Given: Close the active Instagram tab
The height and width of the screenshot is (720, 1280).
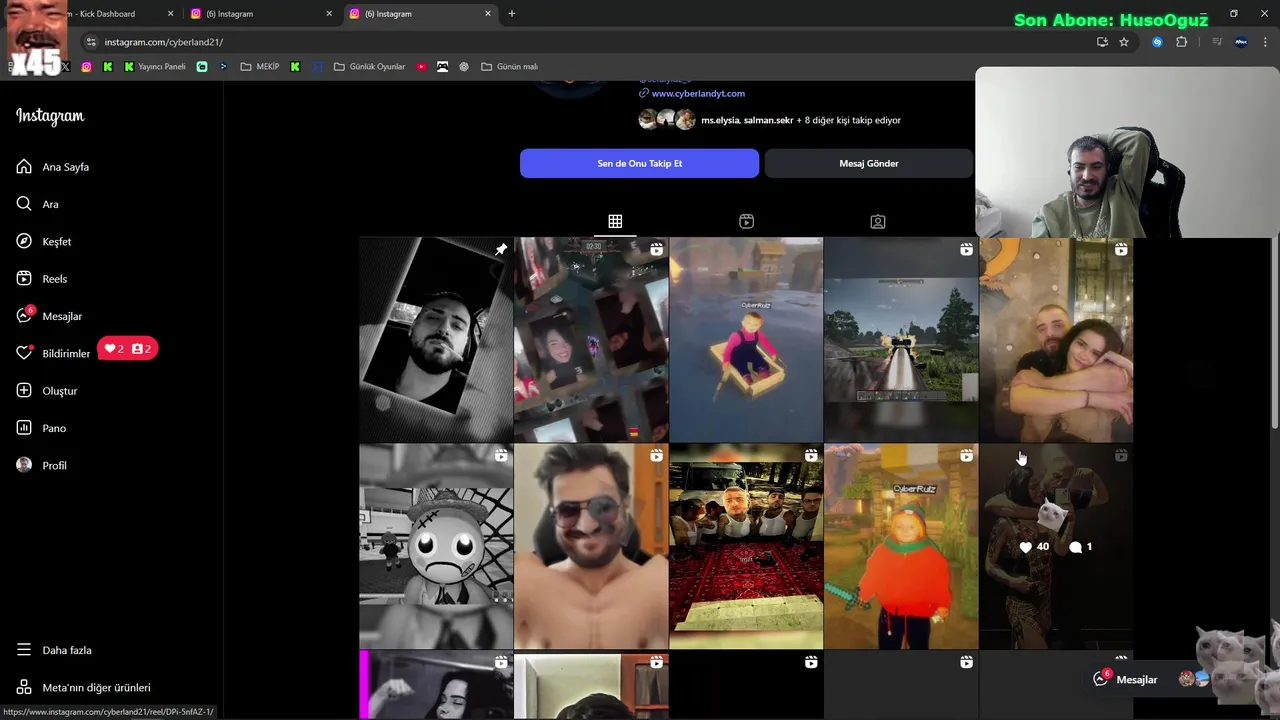Looking at the screenshot, I should 488,14.
